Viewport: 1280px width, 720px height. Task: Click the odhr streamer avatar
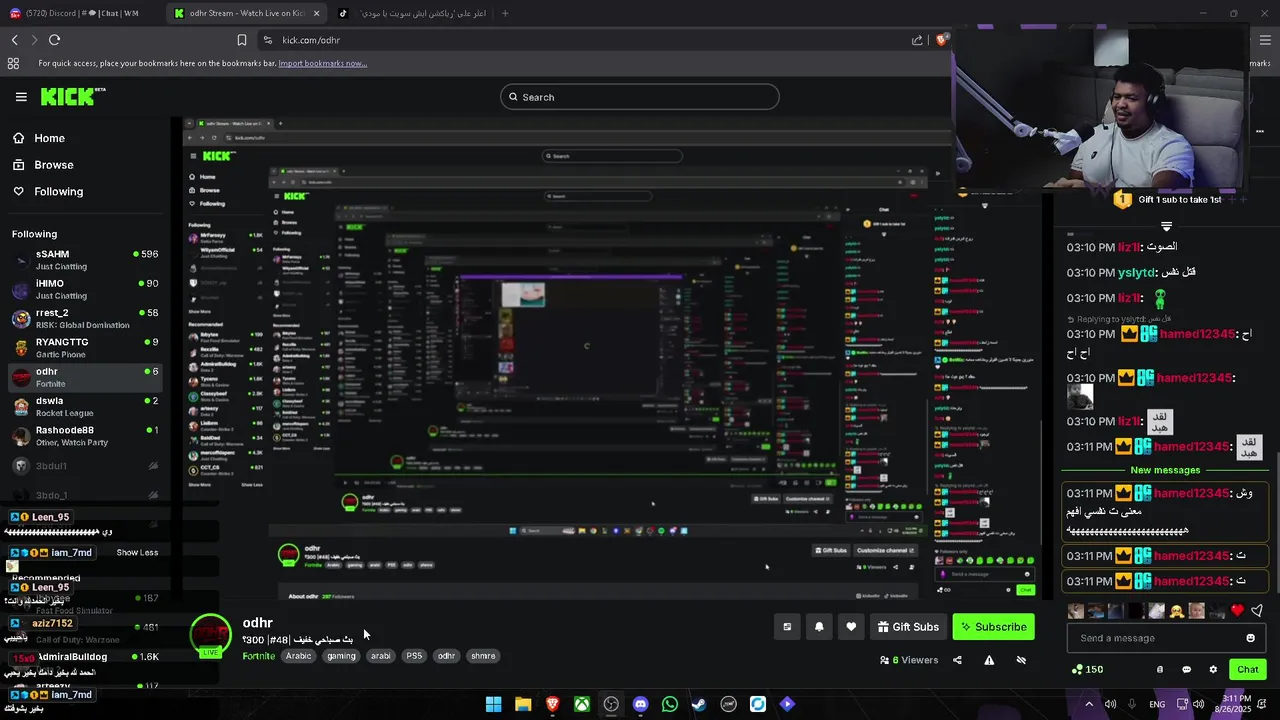click(210, 635)
